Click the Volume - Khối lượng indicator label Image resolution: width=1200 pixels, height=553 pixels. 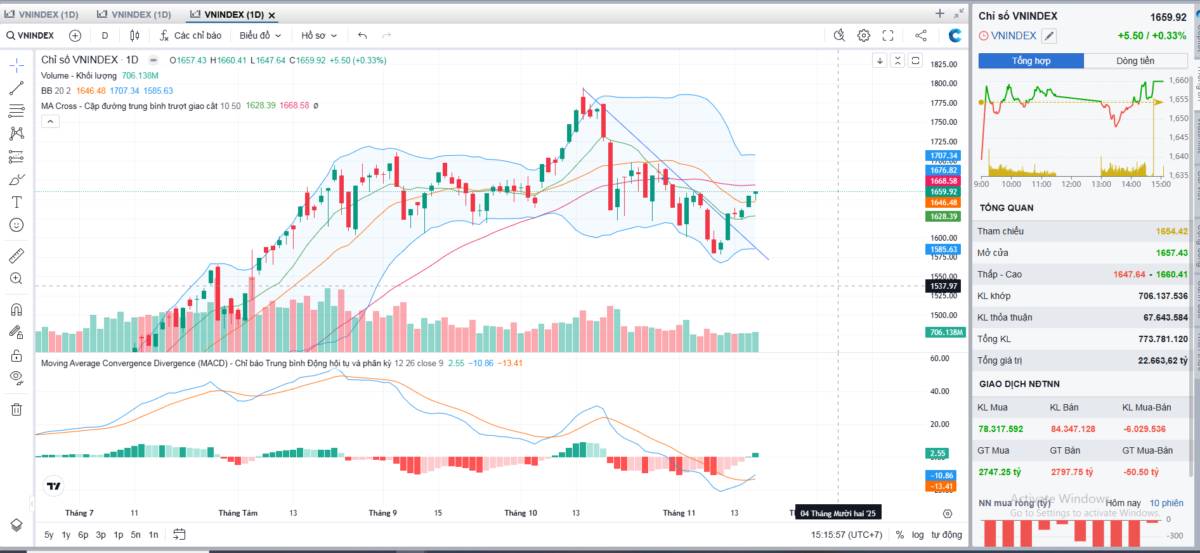[x=79, y=75]
